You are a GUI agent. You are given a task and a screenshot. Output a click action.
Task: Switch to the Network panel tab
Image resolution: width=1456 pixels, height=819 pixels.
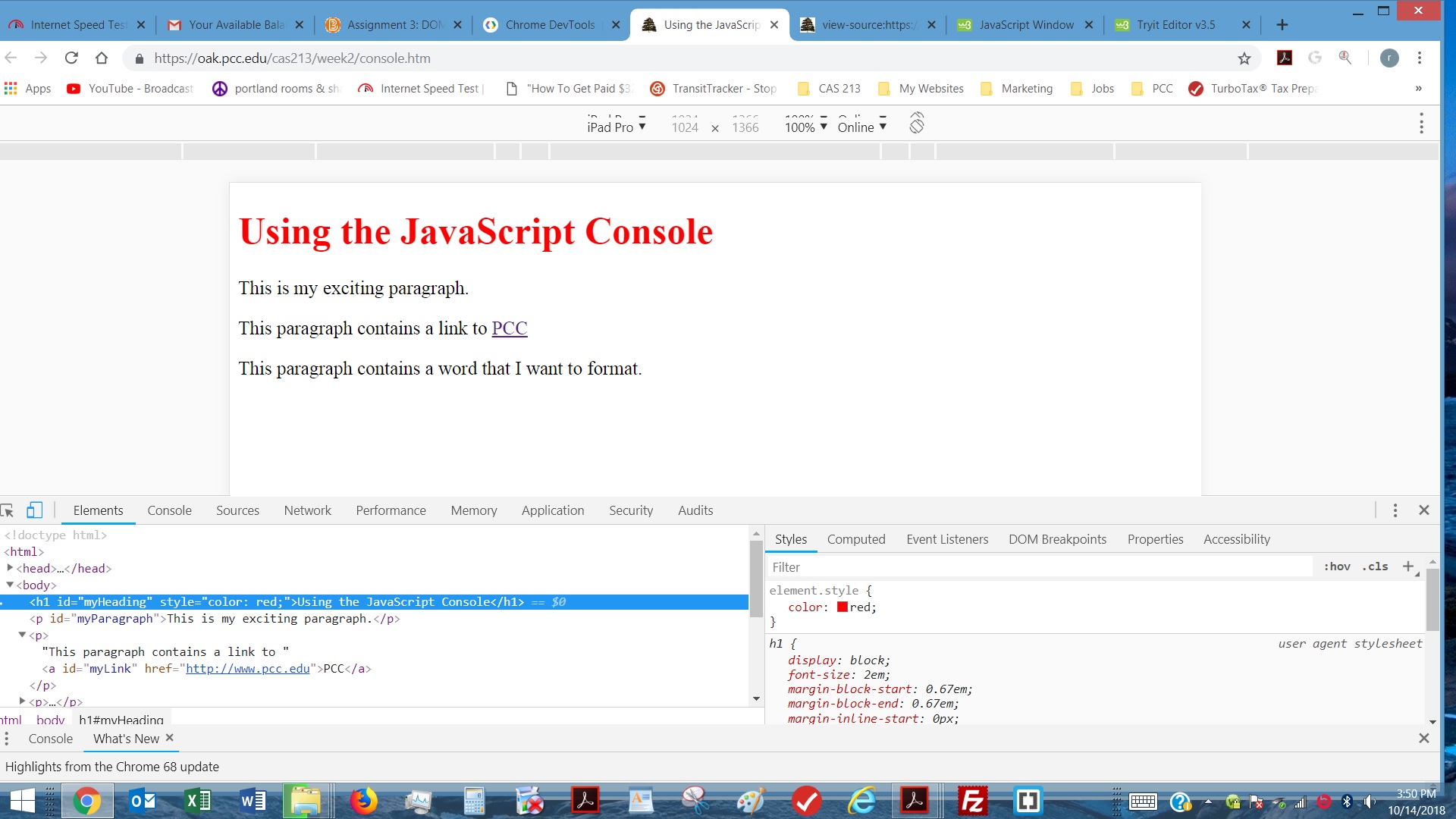pos(307,510)
